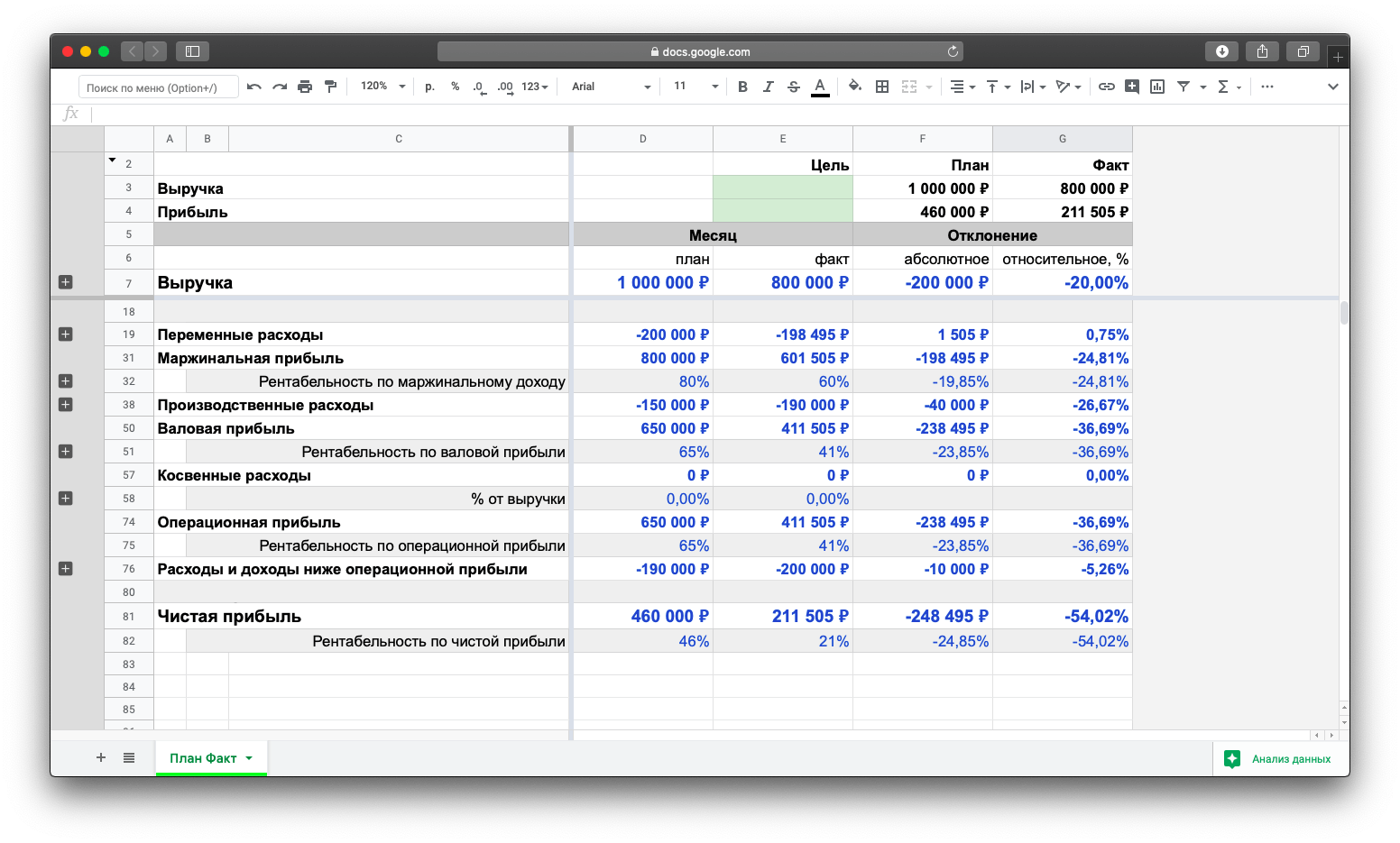
Task: Open the borders tool
Action: coord(882,87)
